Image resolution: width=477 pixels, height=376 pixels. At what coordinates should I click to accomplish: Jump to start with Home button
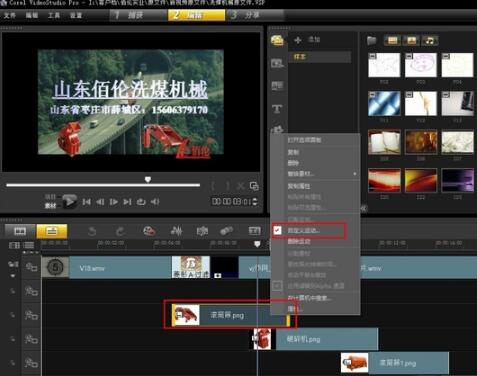point(86,202)
